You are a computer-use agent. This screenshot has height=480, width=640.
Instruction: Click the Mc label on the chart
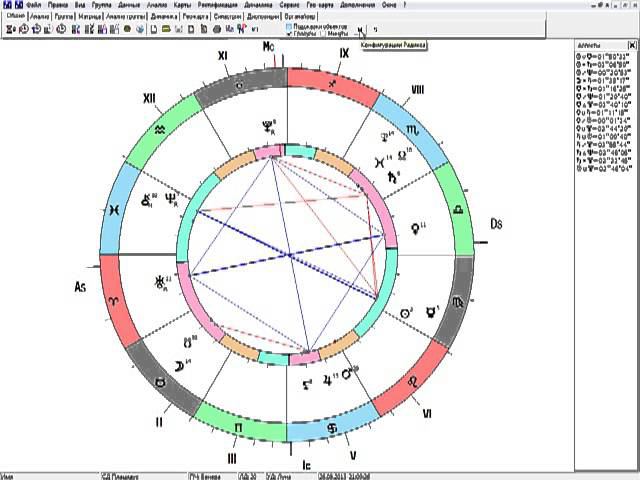pyautogui.click(x=268, y=47)
